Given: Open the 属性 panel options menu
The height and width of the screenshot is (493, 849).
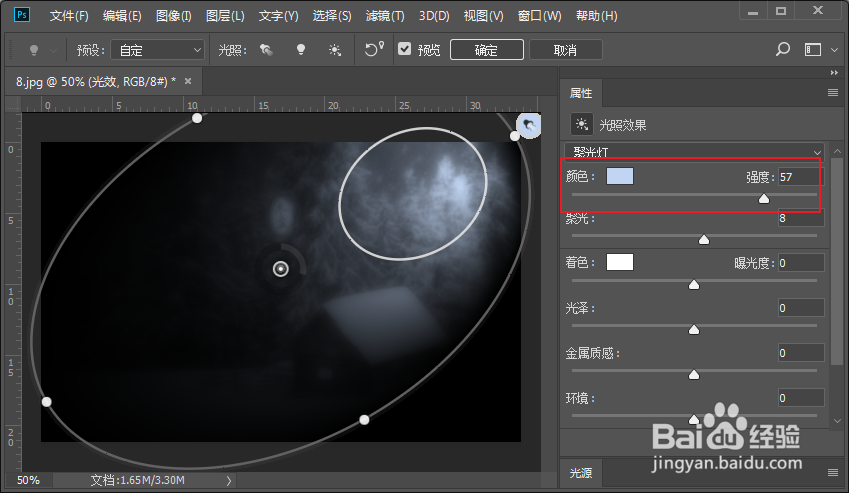Looking at the screenshot, I should coord(833,93).
